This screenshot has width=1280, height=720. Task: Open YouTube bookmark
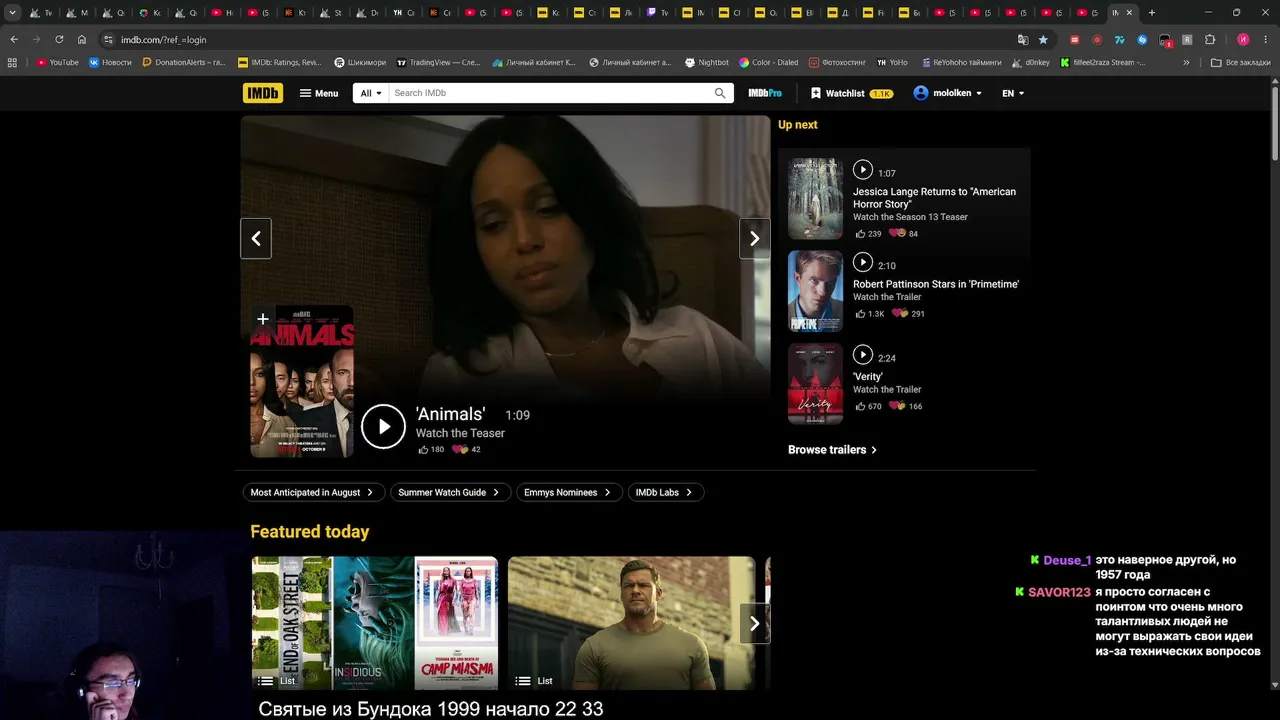coord(58,62)
